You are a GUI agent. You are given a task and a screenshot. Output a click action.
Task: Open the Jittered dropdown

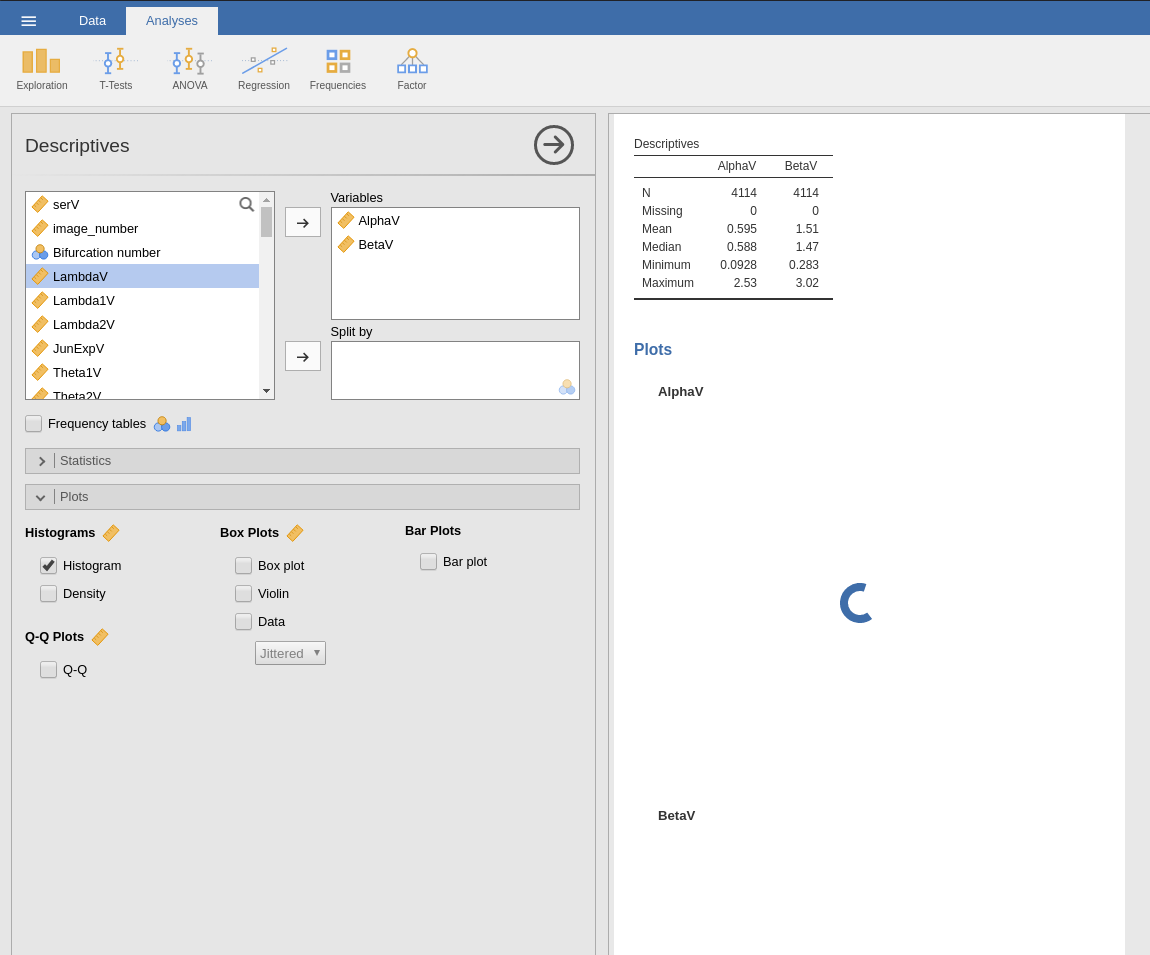[x=290, y=653]
